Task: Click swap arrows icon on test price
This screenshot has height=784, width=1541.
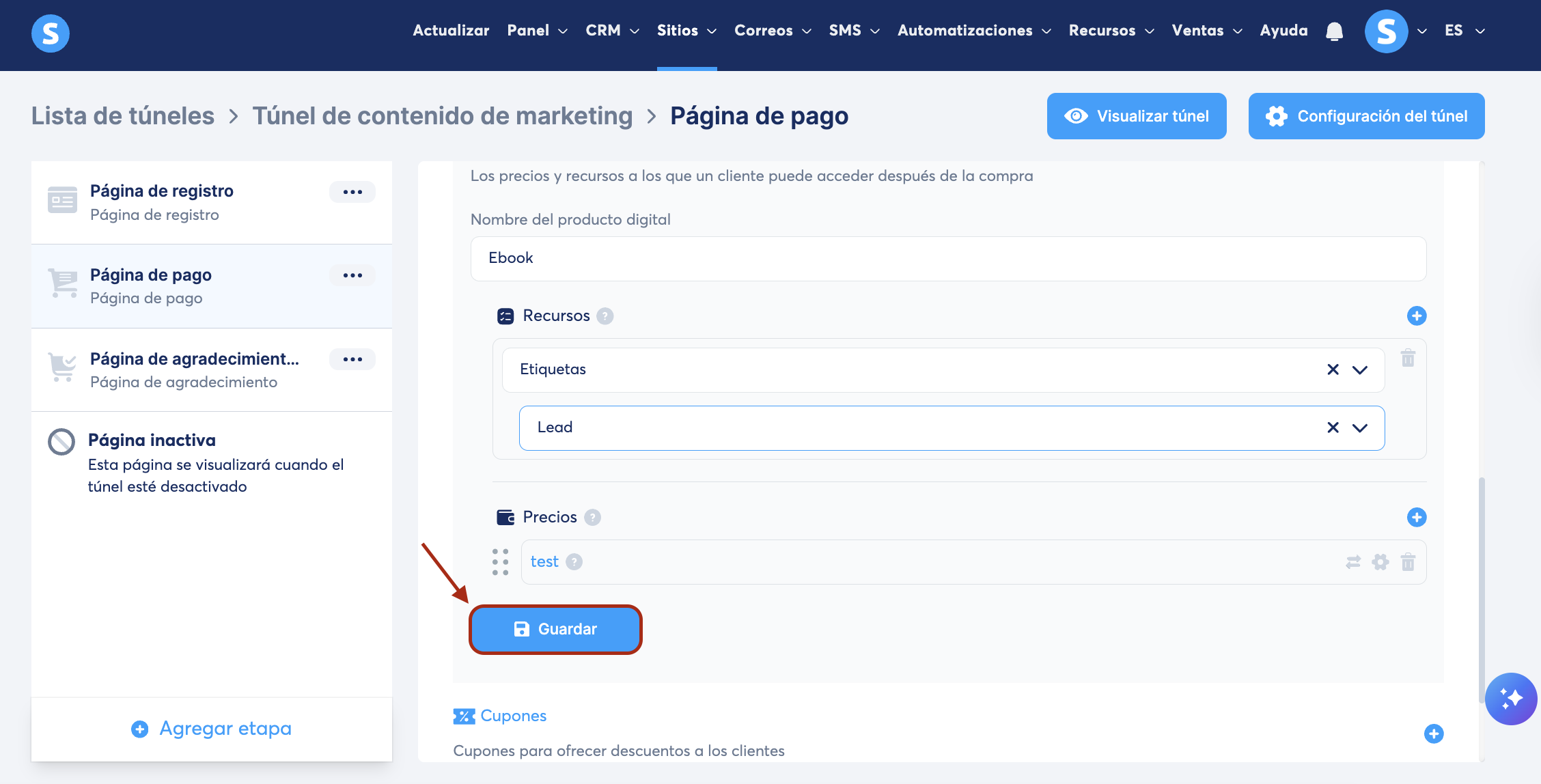Action: [x=1353, y=562]
